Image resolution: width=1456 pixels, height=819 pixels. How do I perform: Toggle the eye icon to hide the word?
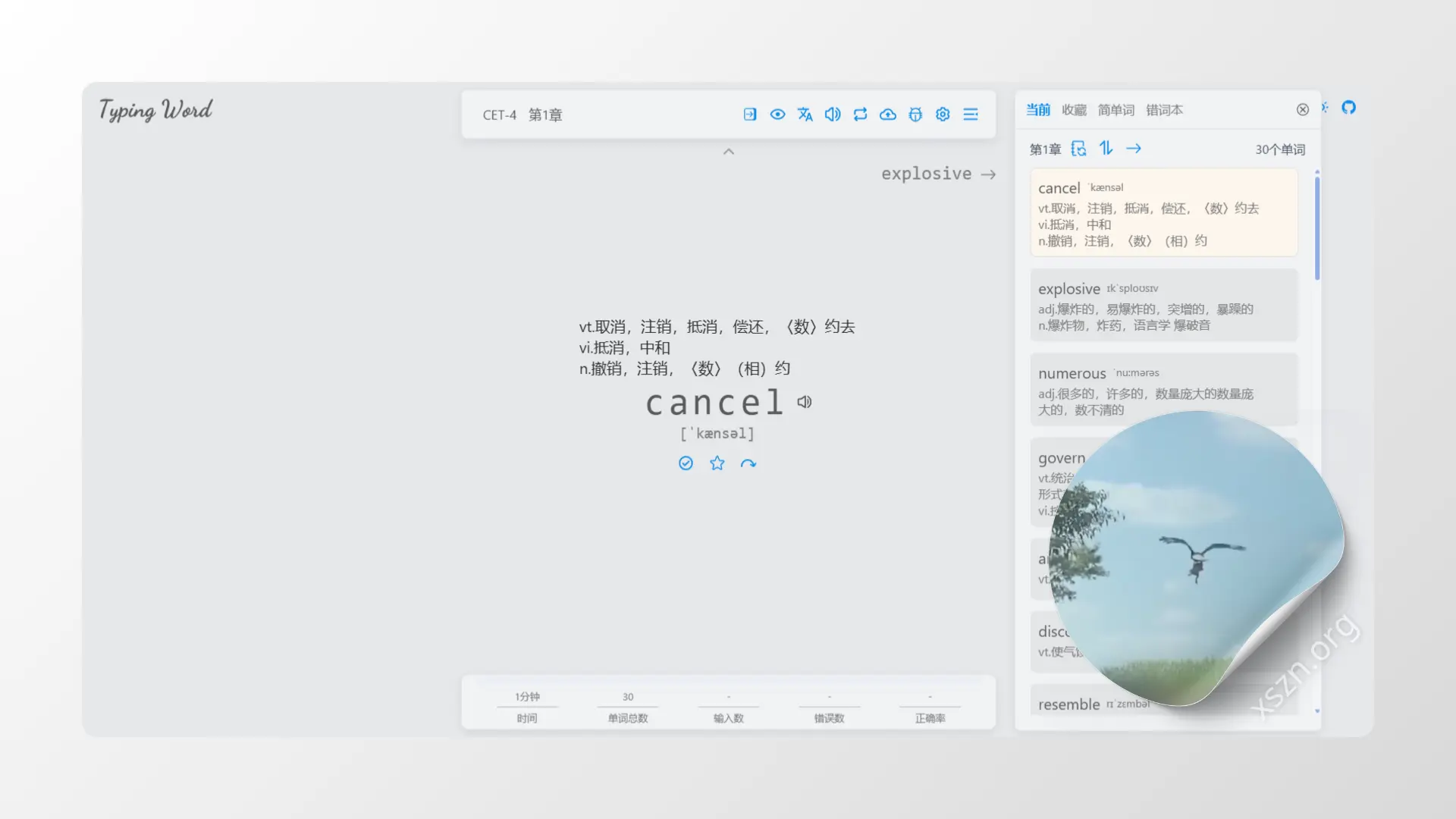point(777,115)
